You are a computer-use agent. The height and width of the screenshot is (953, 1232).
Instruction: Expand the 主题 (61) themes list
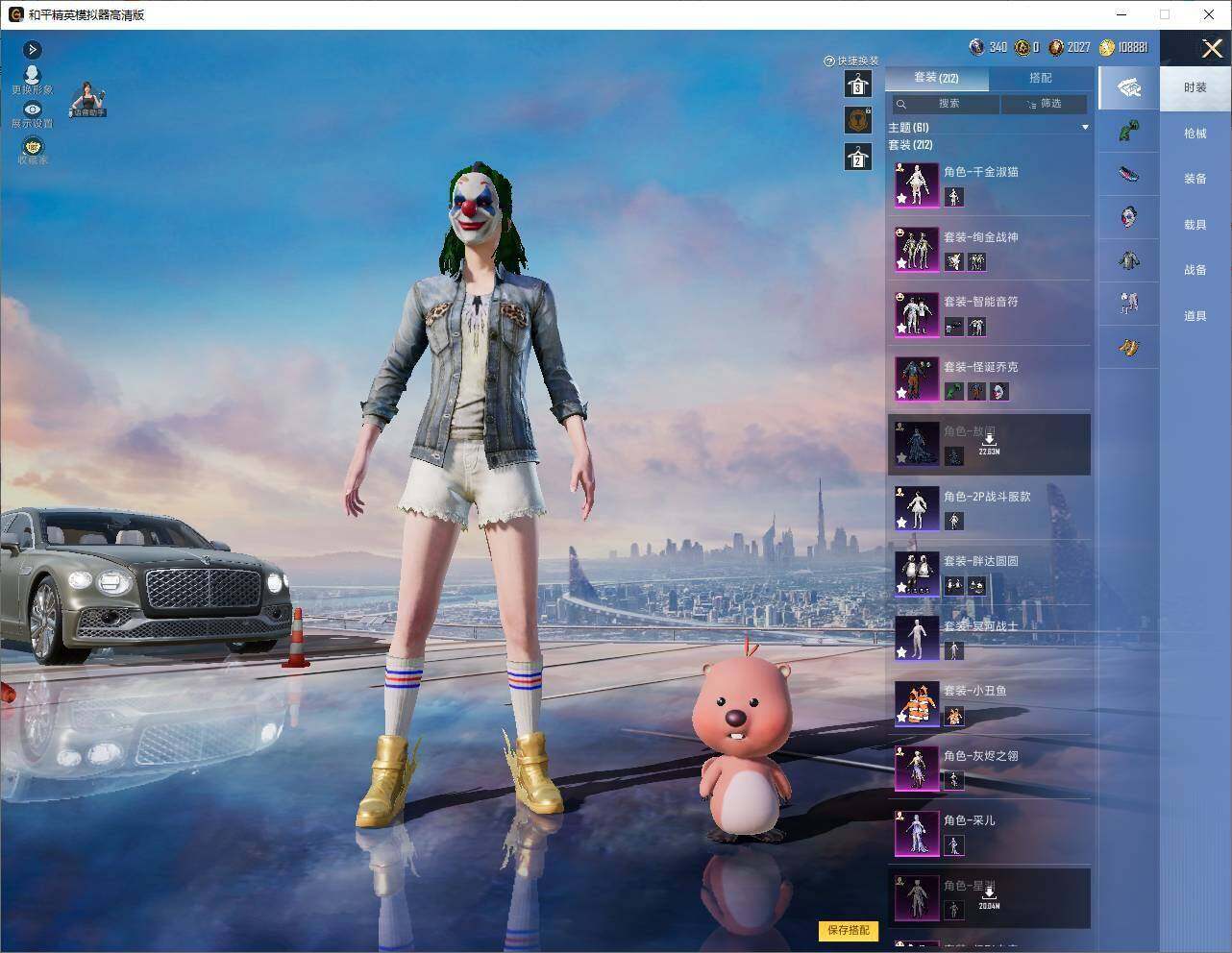(1085, 128)
